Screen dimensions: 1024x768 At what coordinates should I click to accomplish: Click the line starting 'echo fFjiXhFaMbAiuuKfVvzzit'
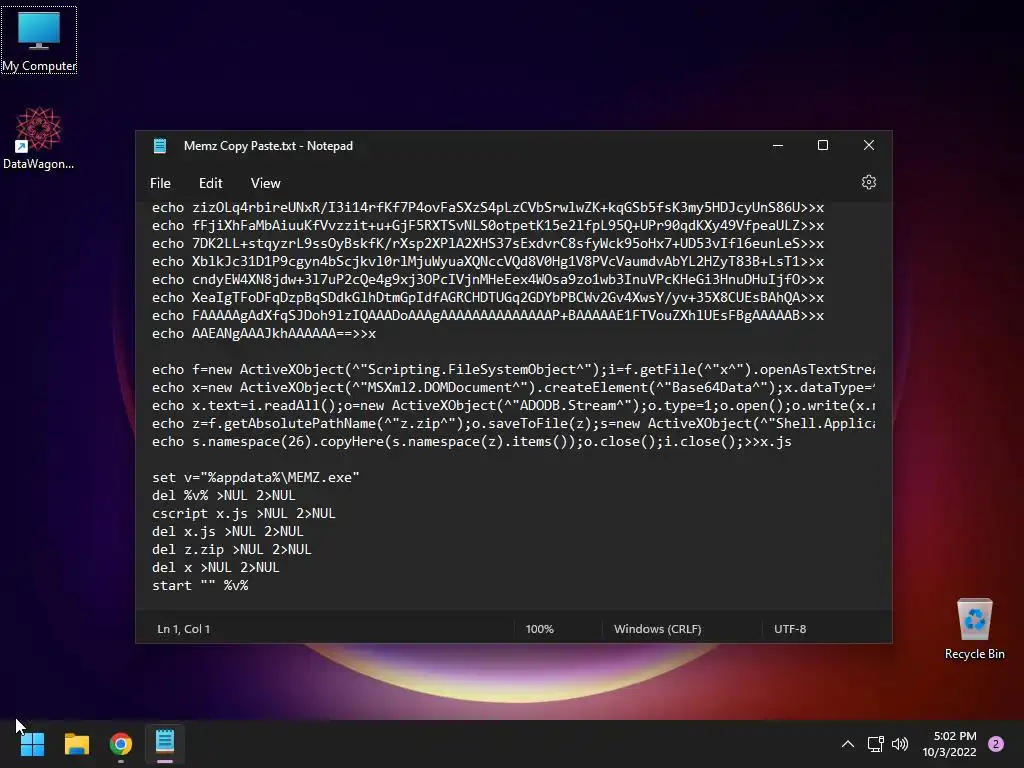point(488,225)
